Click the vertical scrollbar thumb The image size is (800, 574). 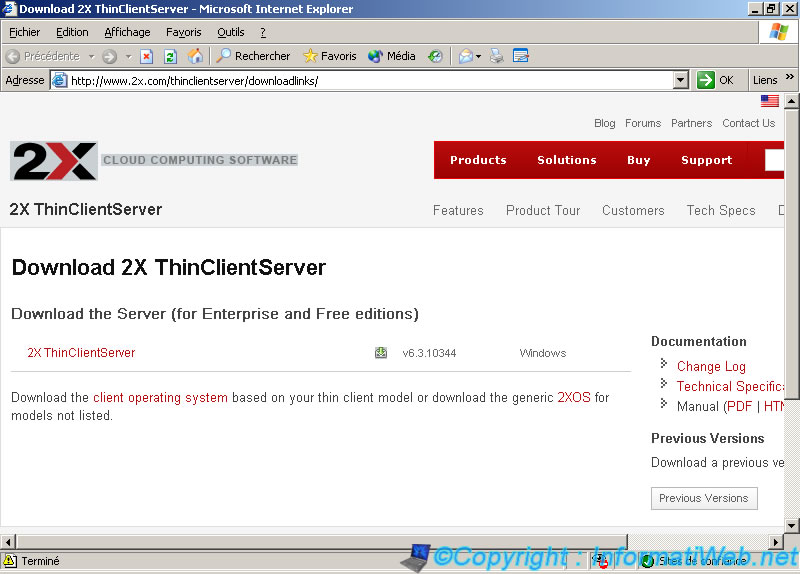click(x=791, y=254)
